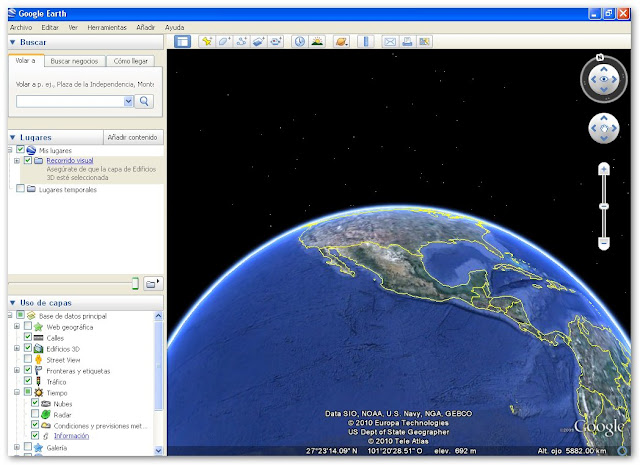Enable the Radar layer checkbox
This screenshot has width=640, height=465.
[35, 414]
